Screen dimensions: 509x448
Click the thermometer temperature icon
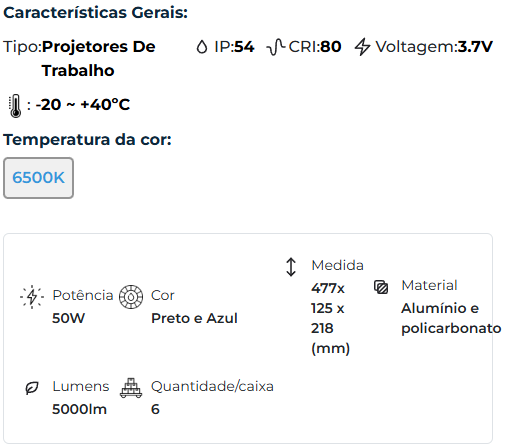click(x=15, y=106)
